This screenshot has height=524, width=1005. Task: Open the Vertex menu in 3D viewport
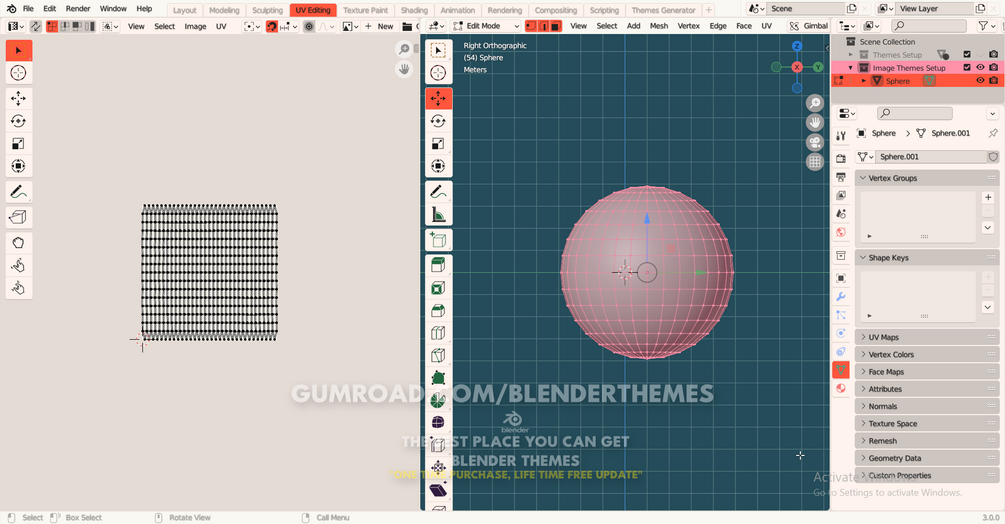688,26
